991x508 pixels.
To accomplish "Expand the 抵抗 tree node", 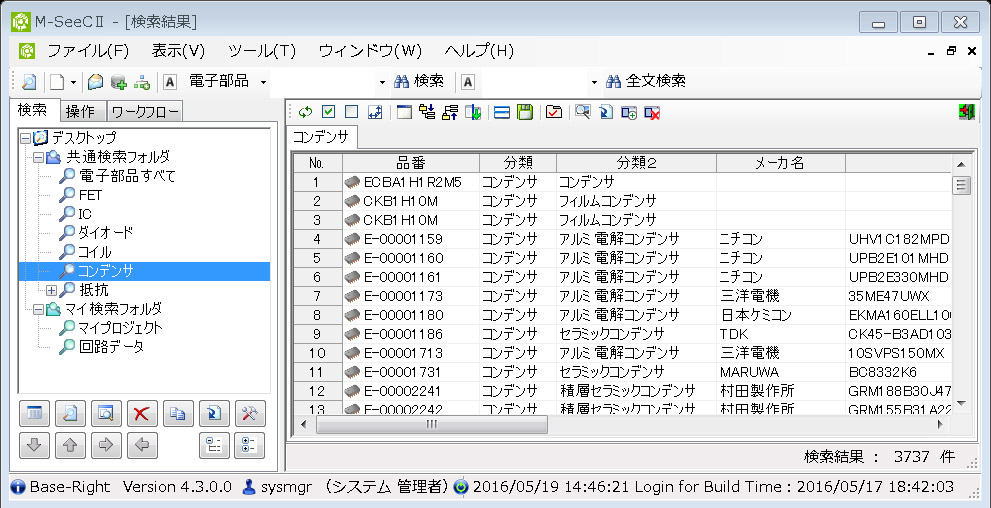I will (x=51, y=290).
